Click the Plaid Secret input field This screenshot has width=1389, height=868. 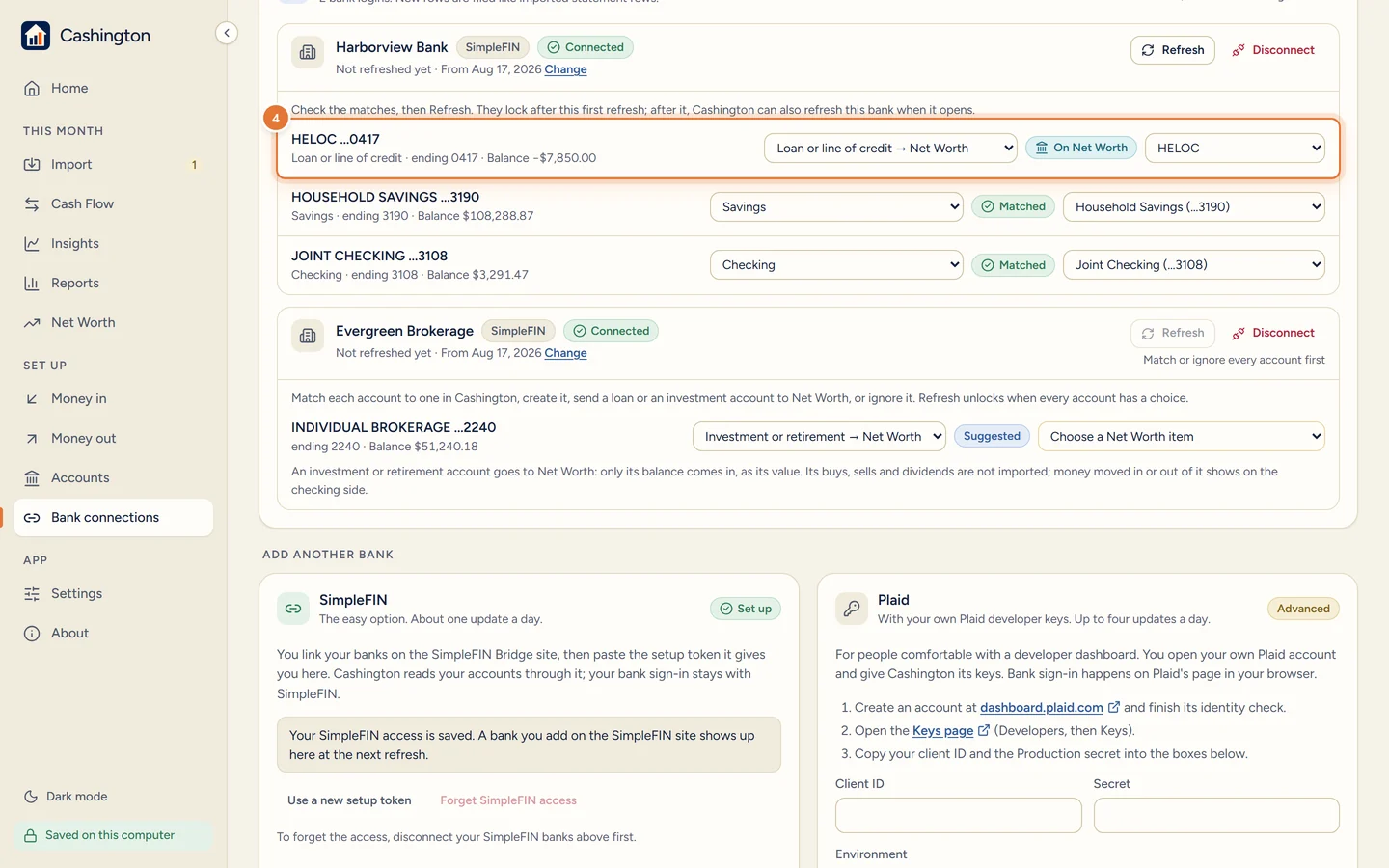coord(1216,816)
